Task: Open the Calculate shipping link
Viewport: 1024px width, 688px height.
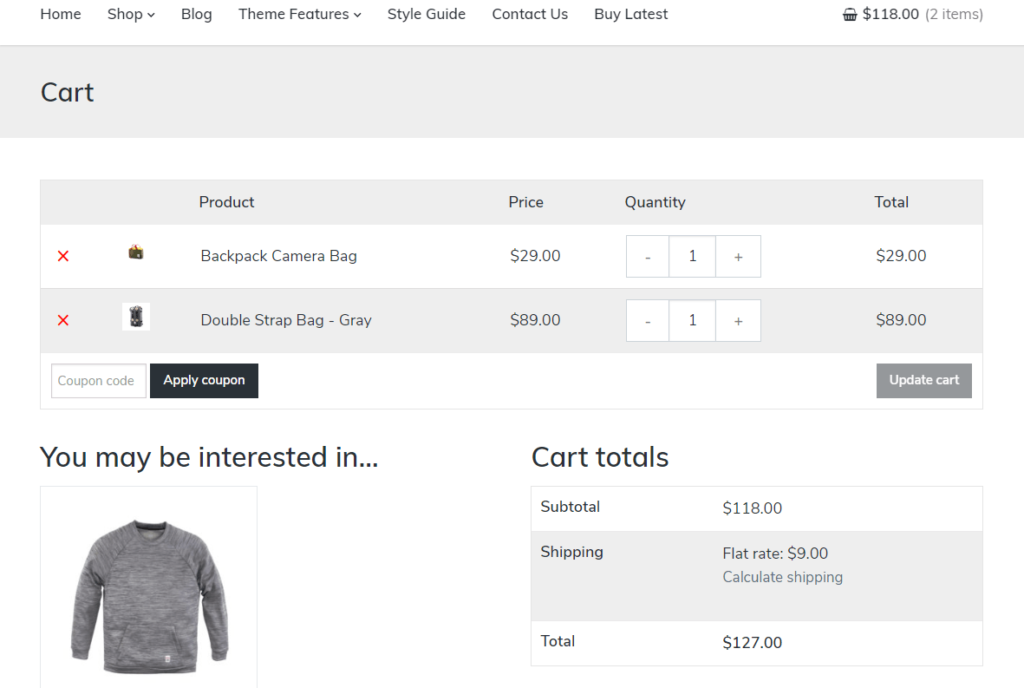Action: click(782, 577)
